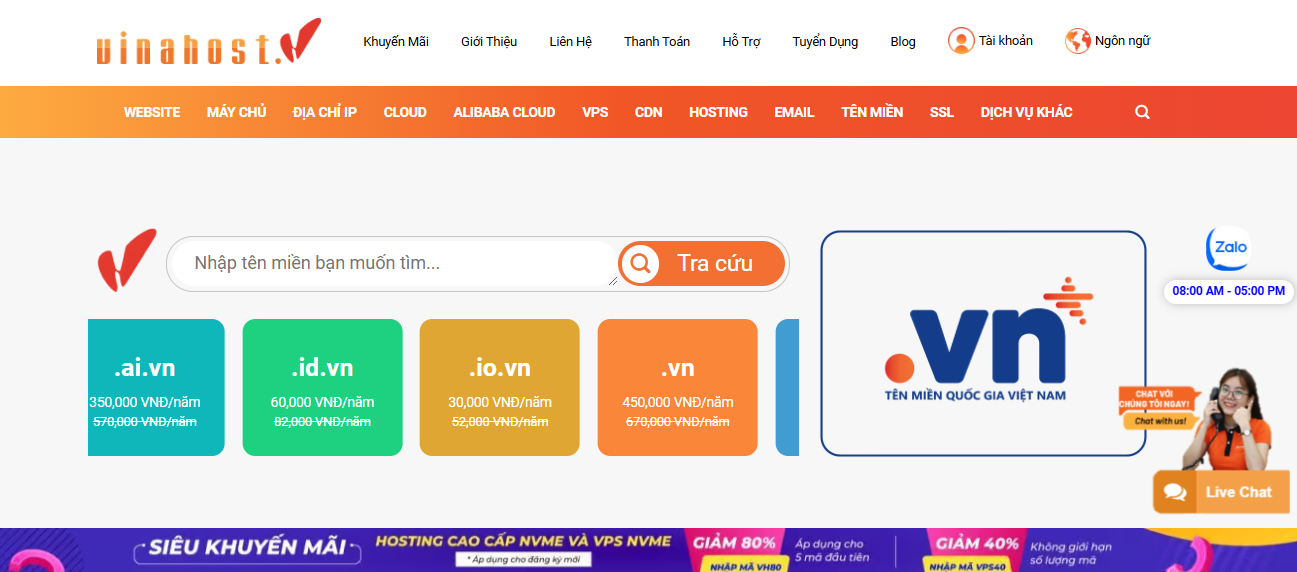Open Thanh Toán menu item
Viewport: 1297px width, 572px height.
[x=657, y=42]
